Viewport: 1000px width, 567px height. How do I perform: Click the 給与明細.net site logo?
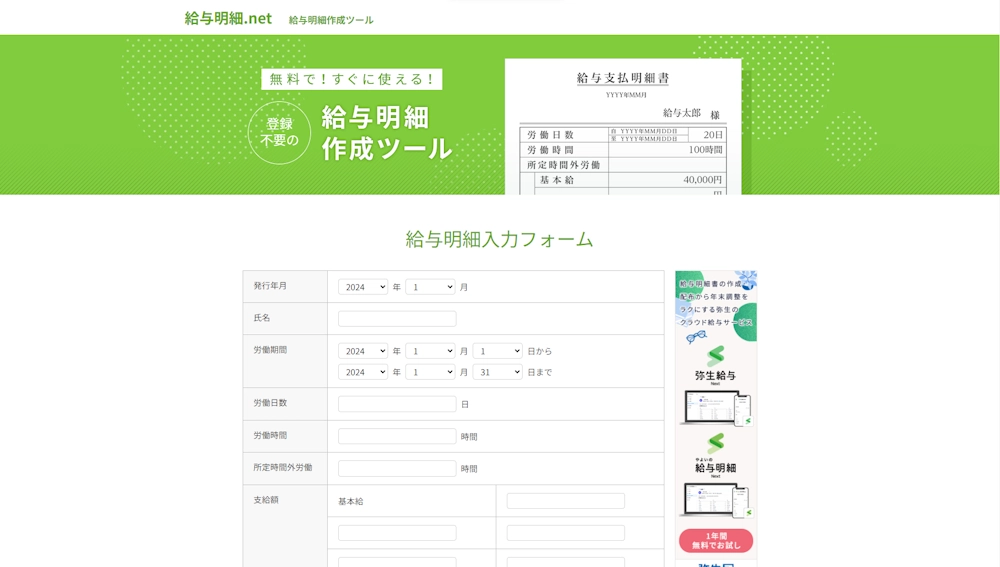228,18
